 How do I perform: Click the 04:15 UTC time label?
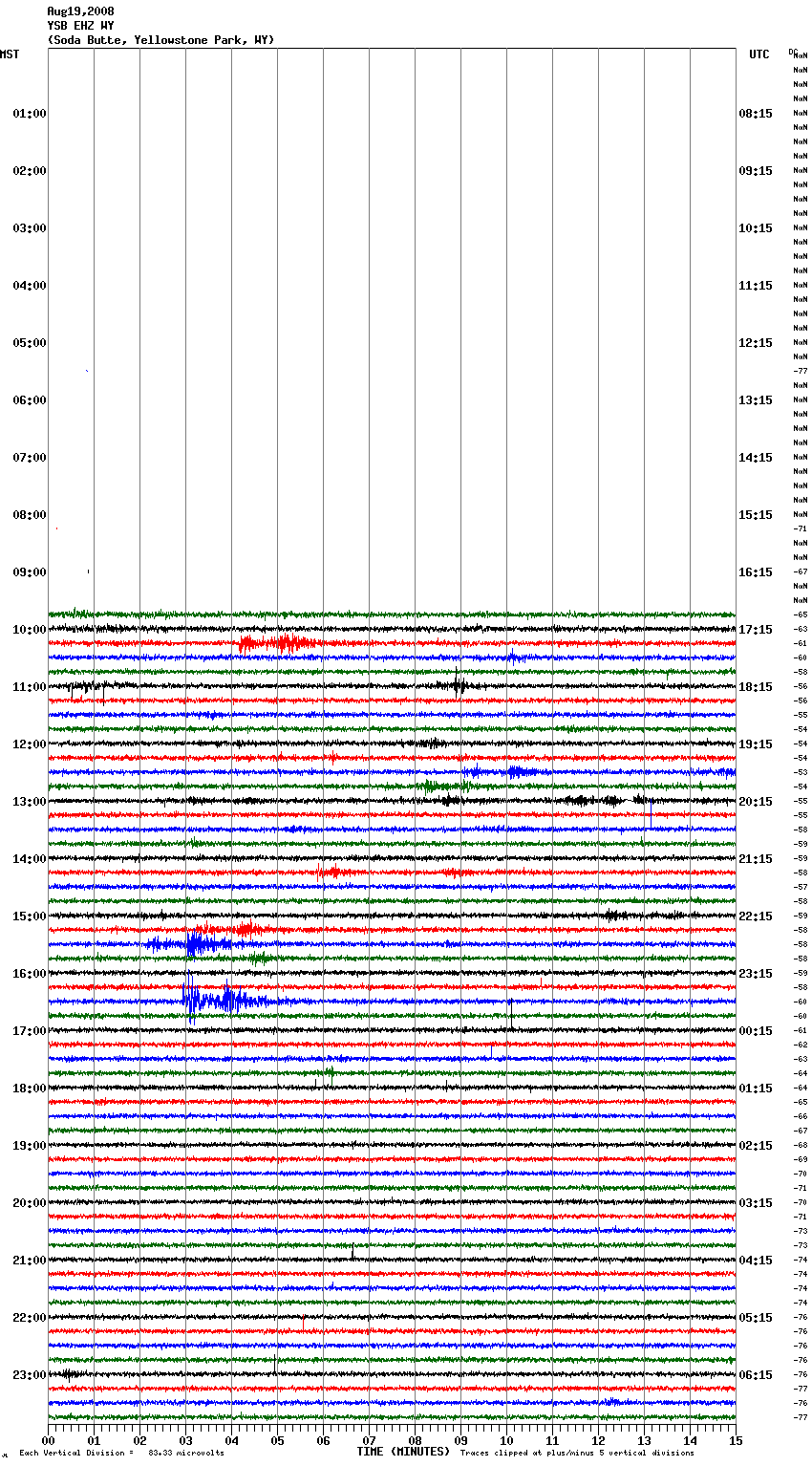[756, 1261]
